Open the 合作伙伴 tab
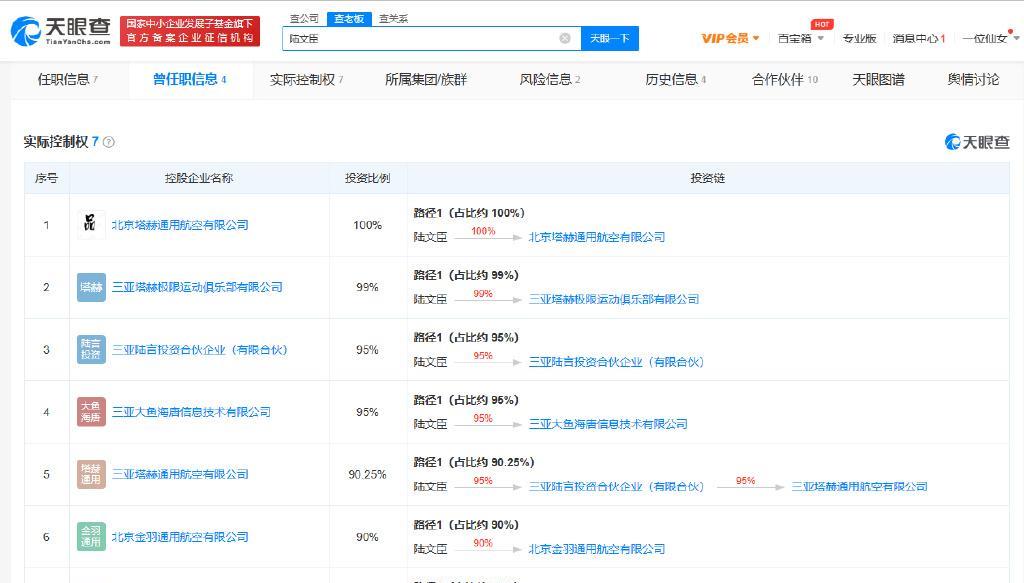Viewport: 1024px width, 583px height. click(784, 80)
